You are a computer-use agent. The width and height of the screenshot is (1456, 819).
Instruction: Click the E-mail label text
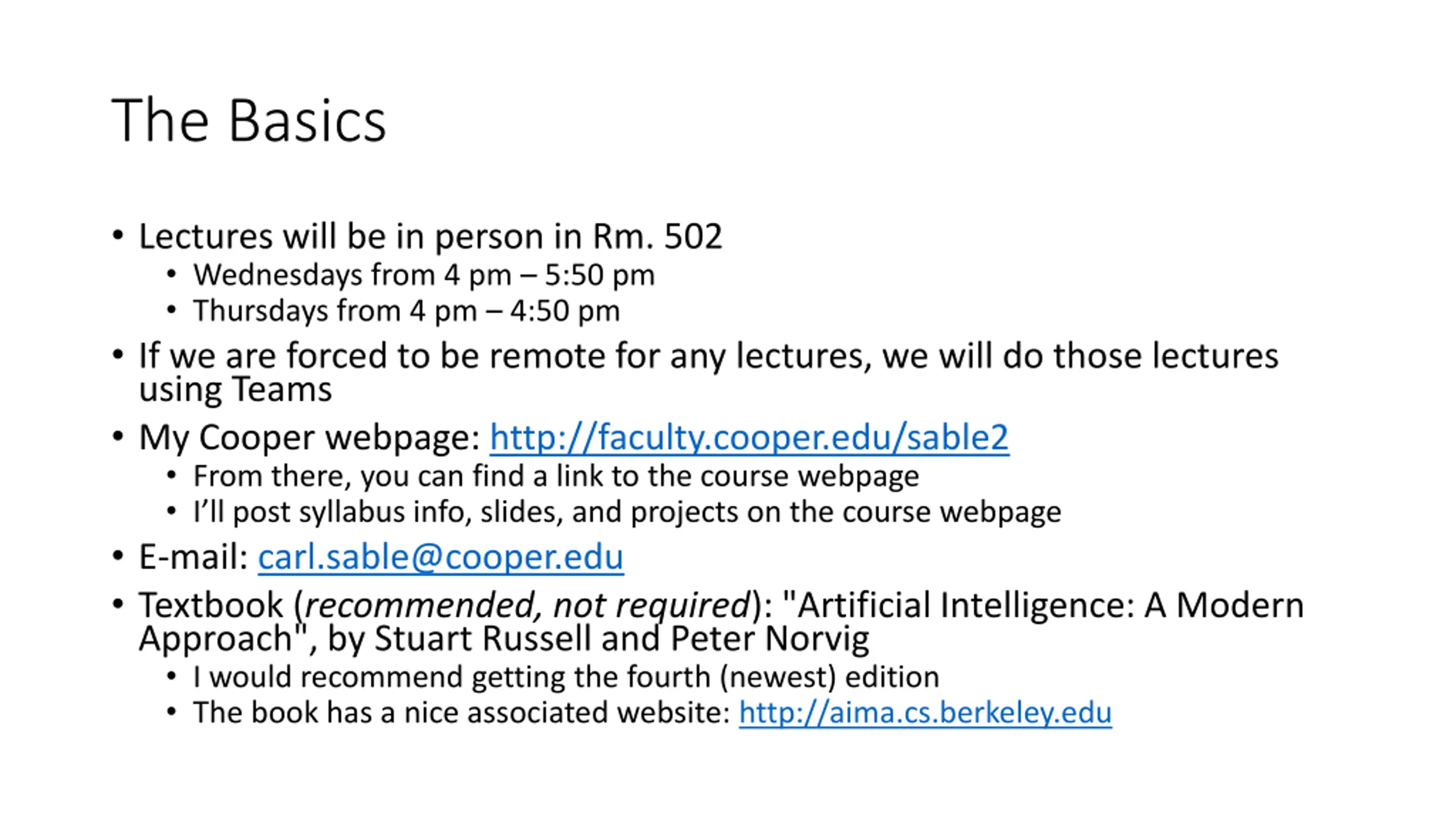tap(193, 557)
